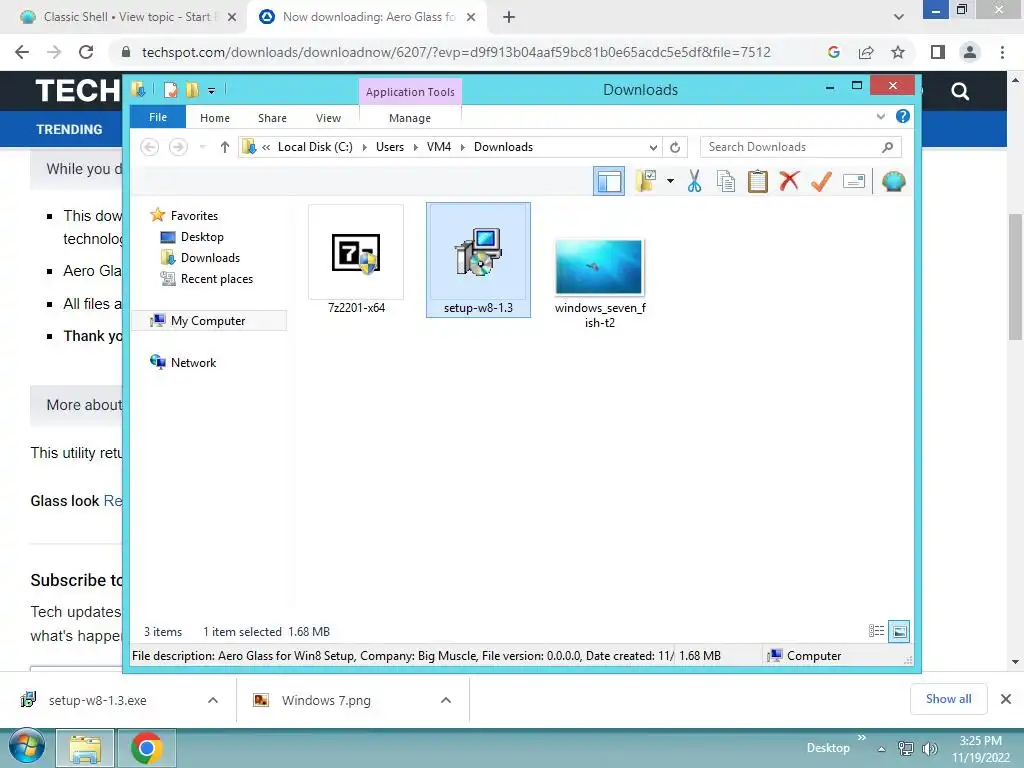Open the address bar history dropdown
This screenshot has height=768, width=1024.
[653, 148]
